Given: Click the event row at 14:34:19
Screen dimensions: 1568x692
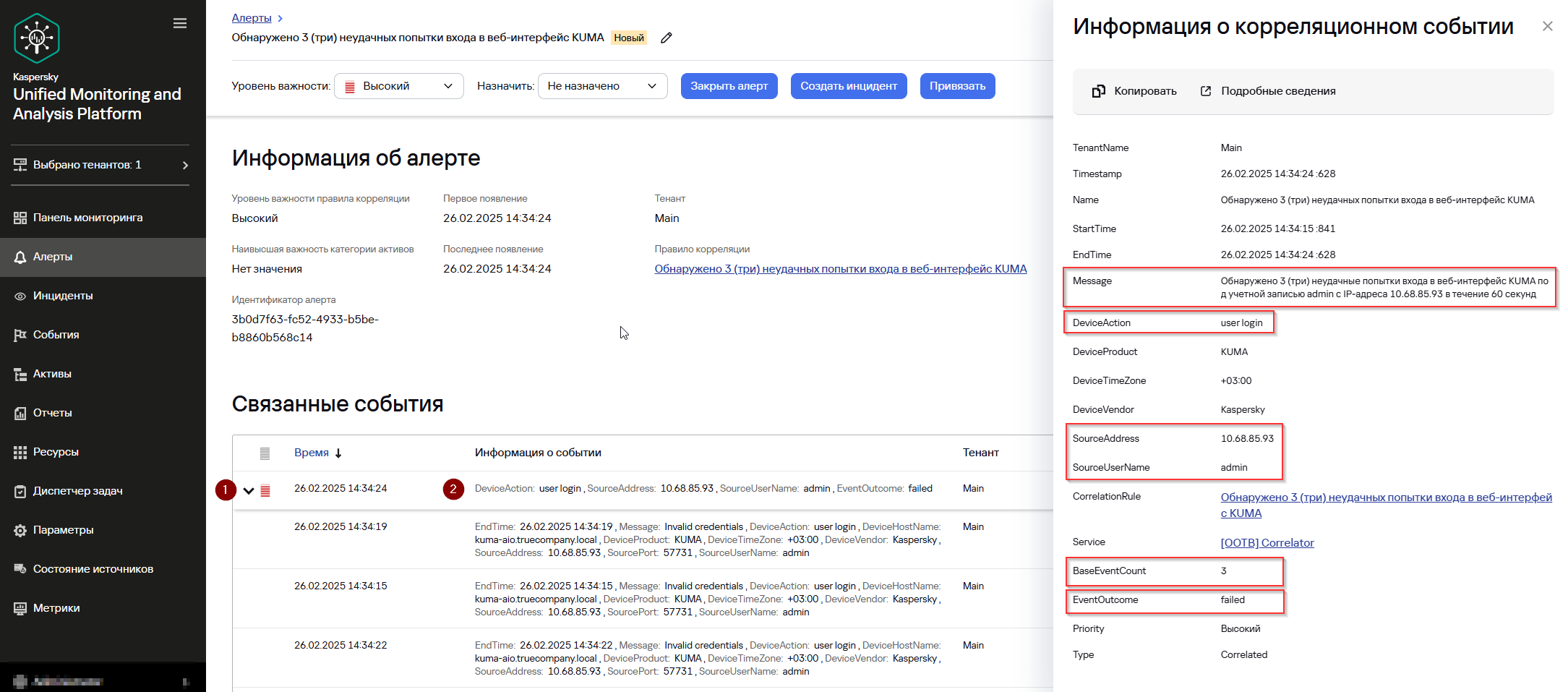Looking at the screenshot, I should pos(643,540).
